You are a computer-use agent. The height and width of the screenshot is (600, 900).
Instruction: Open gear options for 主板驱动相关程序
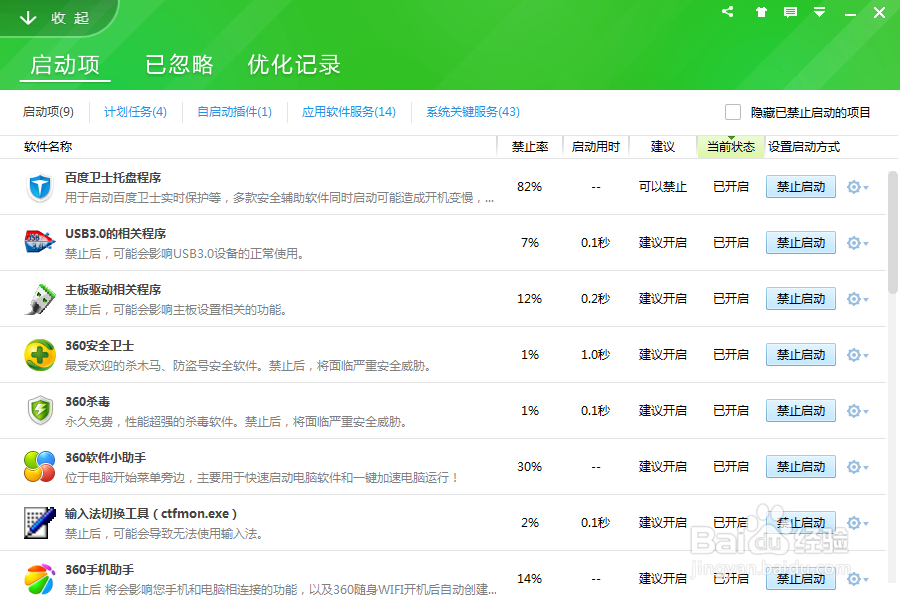pyautogui.click(x=858, y=299)
